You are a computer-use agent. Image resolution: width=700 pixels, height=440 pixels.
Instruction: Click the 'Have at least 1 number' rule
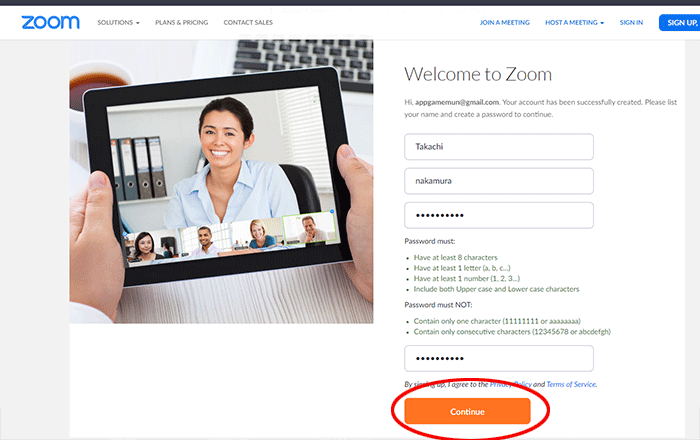467,278
